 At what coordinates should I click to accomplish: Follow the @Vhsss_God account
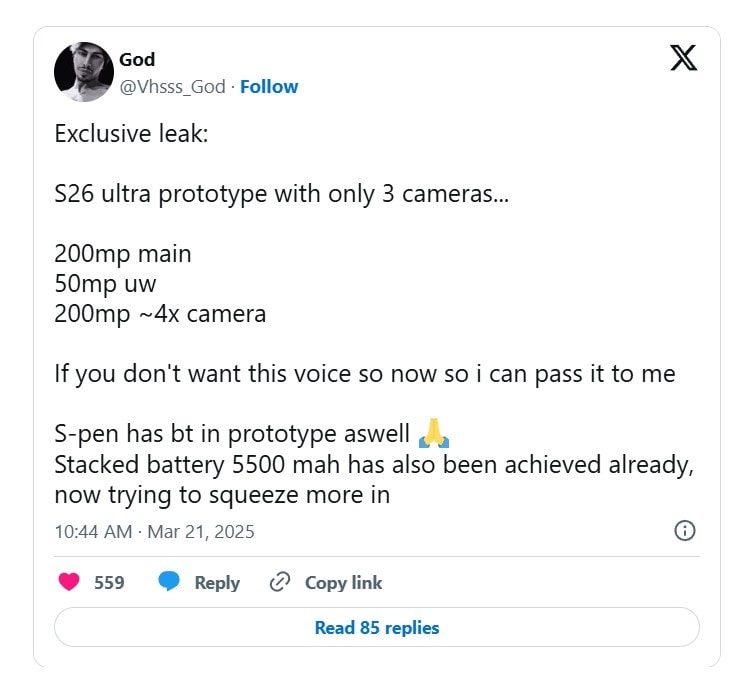pyautogui.click(x=269, y=87)
